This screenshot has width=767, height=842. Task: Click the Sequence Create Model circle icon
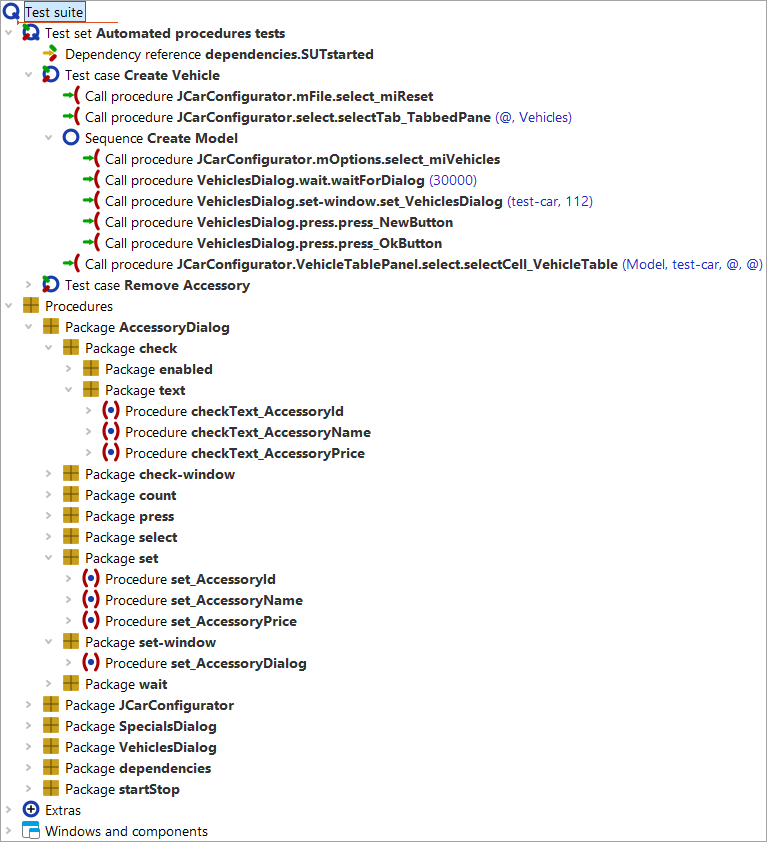point(71,138)
